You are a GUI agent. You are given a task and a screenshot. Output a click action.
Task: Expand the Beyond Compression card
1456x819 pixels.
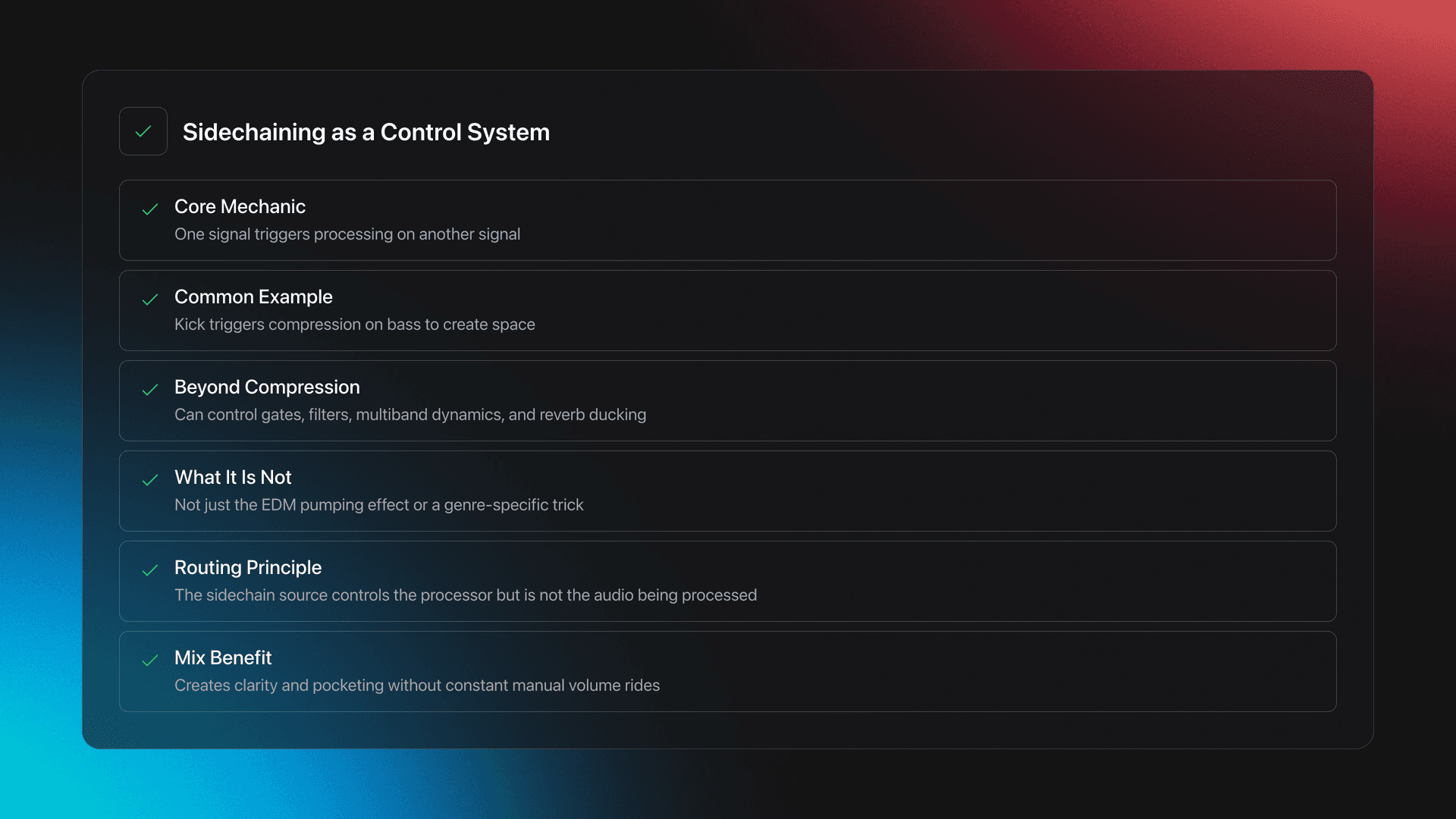tap(728, 400)
